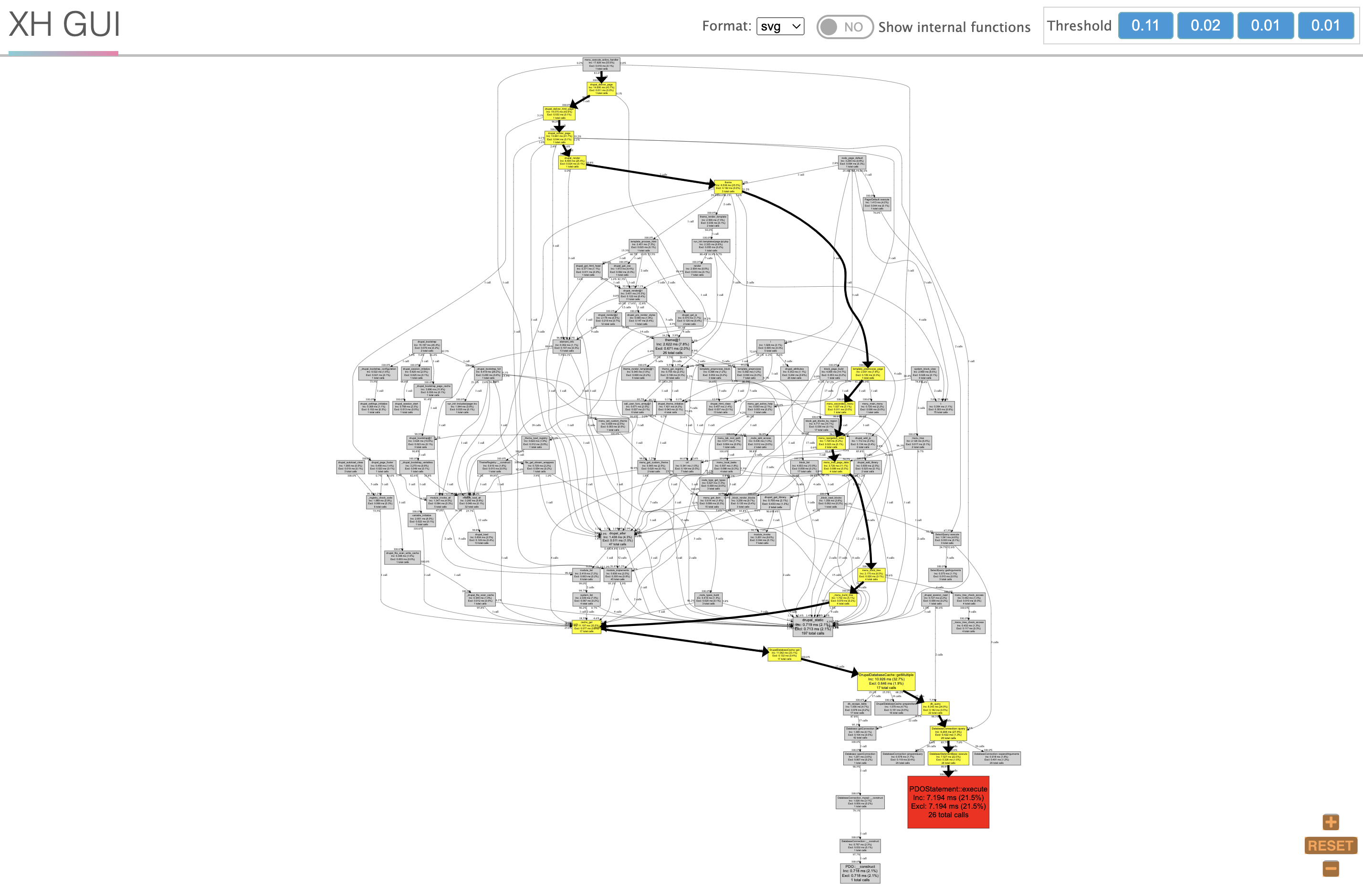Click the XH GUI logo
Viewport: 1363px width, 896px height.
coord(64,25)
